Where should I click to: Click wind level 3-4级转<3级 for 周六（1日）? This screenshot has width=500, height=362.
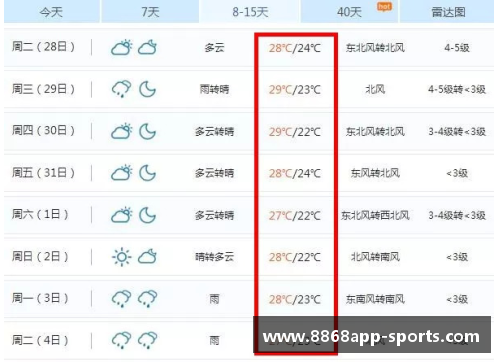pyautogui.click(x=457, y=215)
